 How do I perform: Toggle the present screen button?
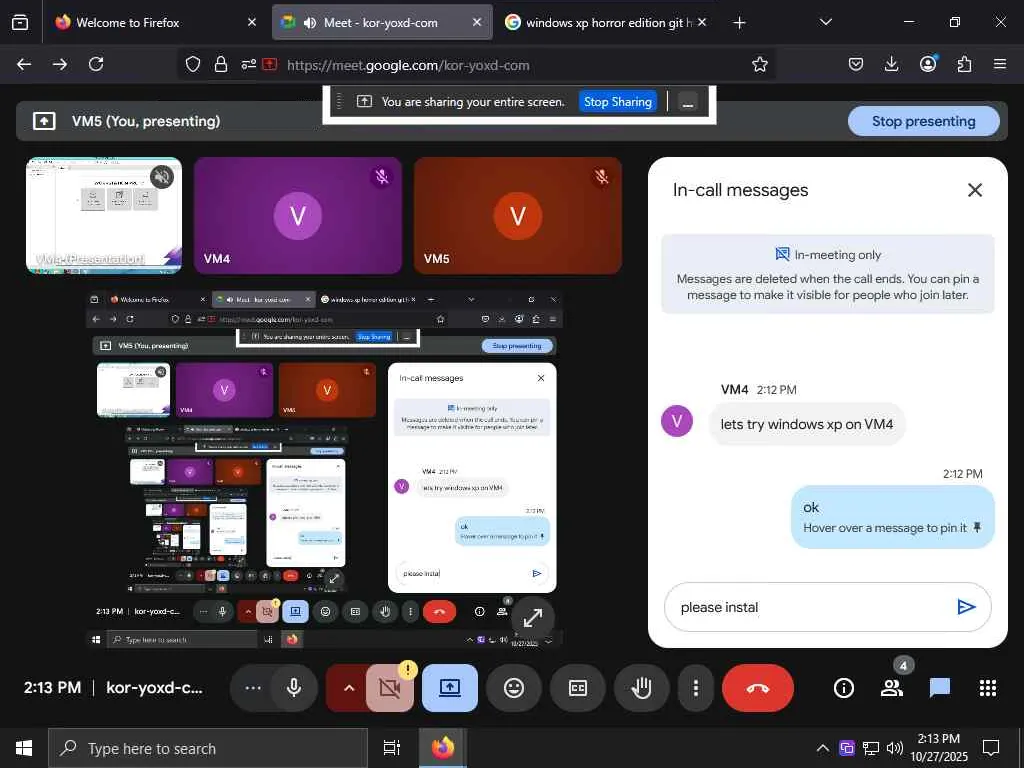(450, 688)
